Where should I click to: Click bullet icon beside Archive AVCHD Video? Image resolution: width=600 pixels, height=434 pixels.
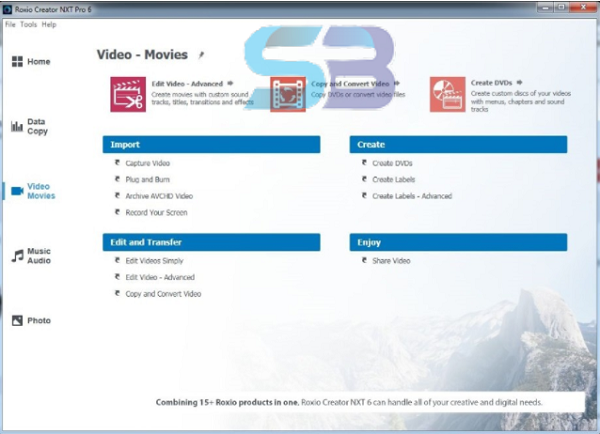[x=117, y=195]
